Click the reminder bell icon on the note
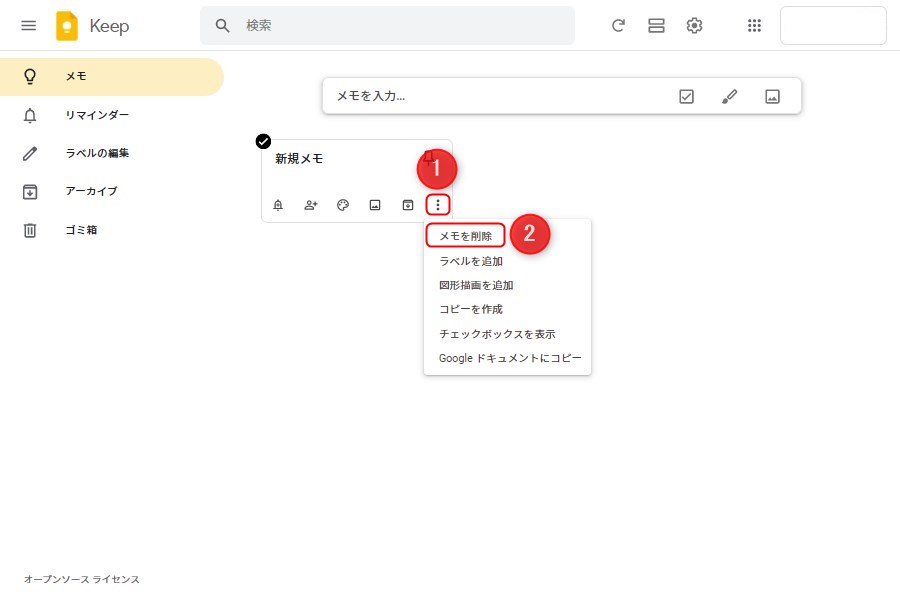 click(278, 205)
